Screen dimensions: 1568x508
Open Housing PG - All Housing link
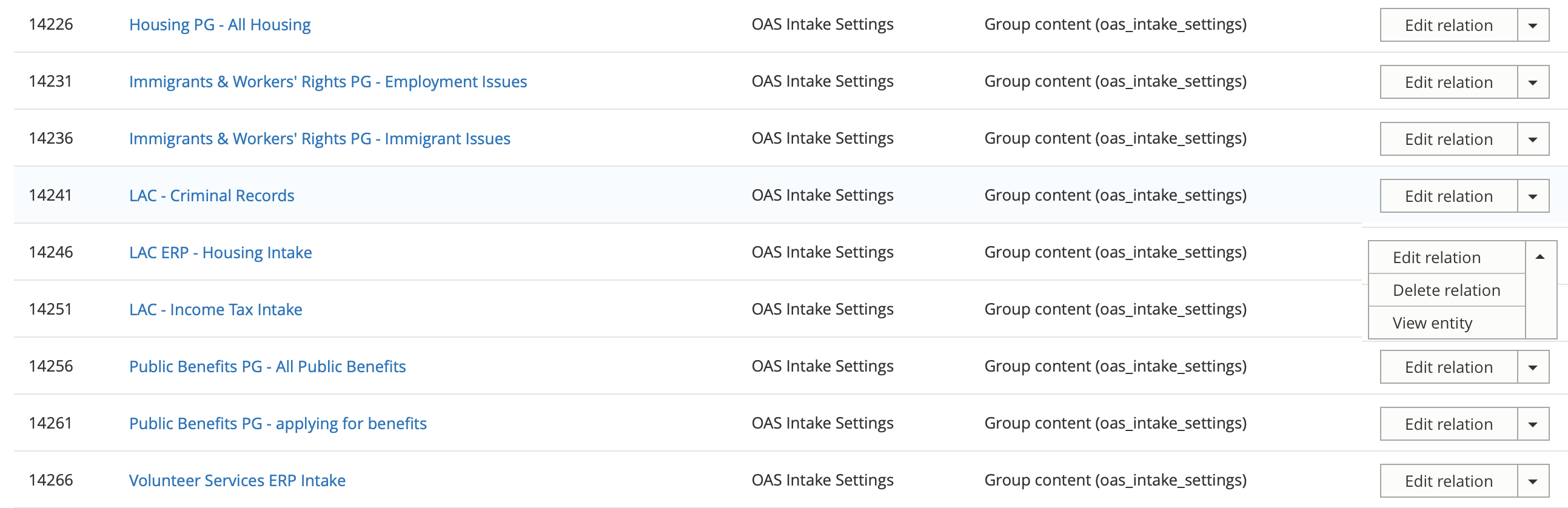click(219, 25)
